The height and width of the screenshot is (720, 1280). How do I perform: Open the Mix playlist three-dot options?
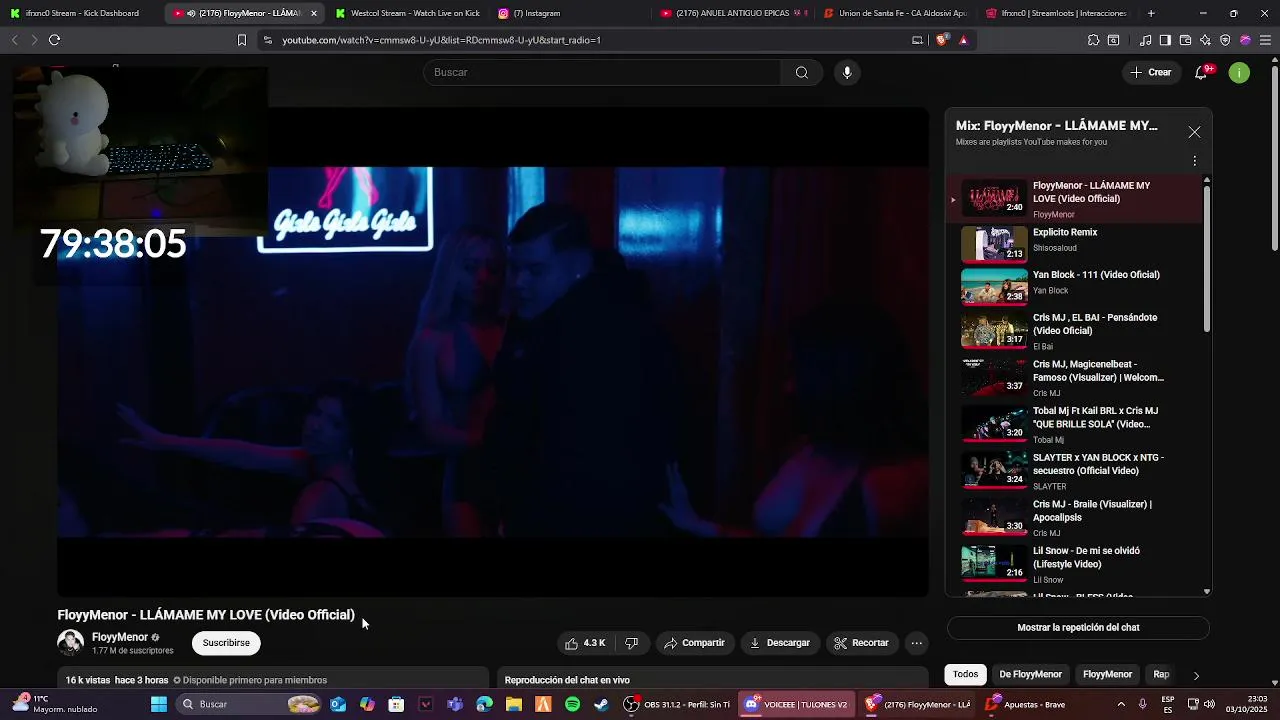click(x=1194, y=161)
